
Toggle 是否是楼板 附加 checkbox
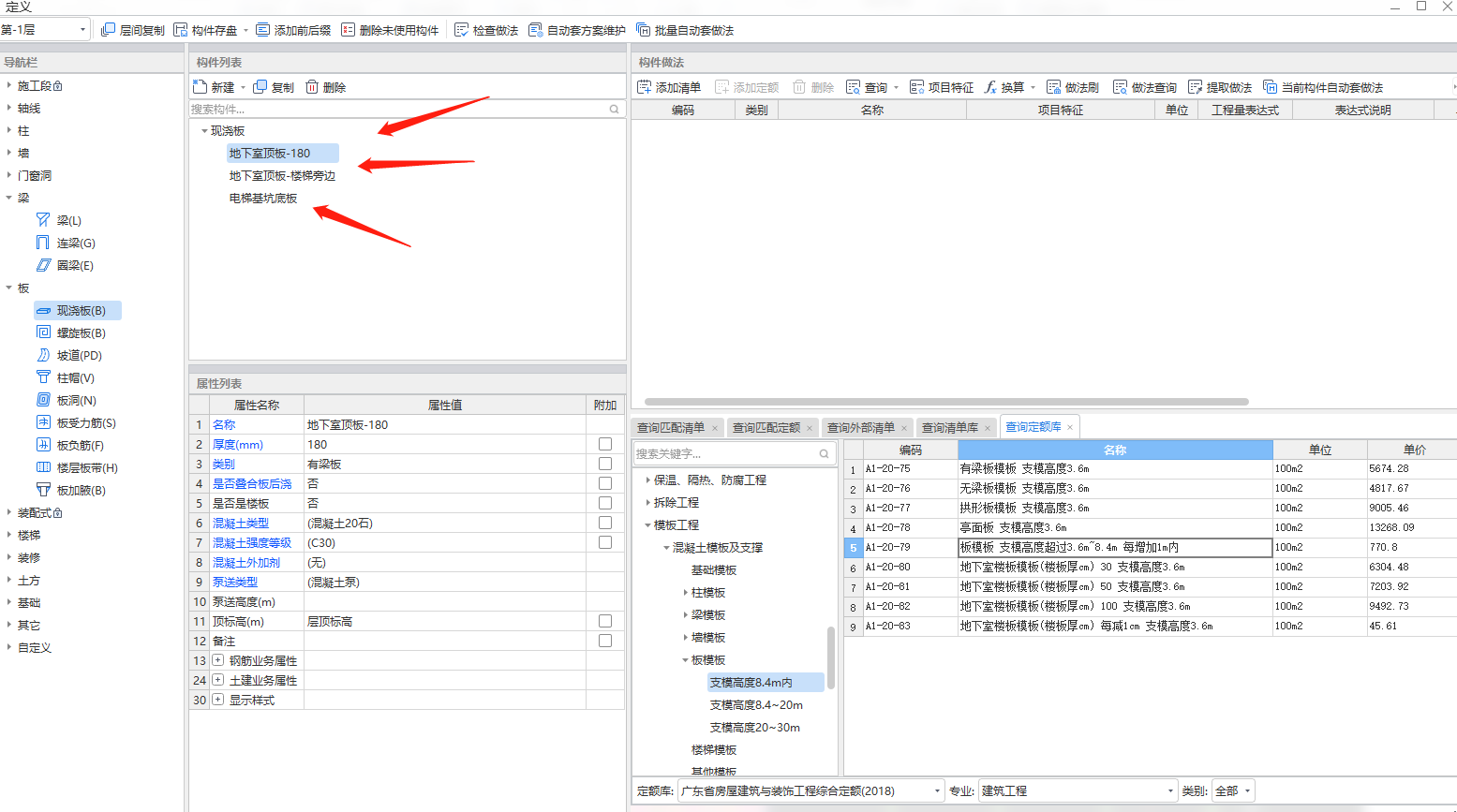(605, 503)
